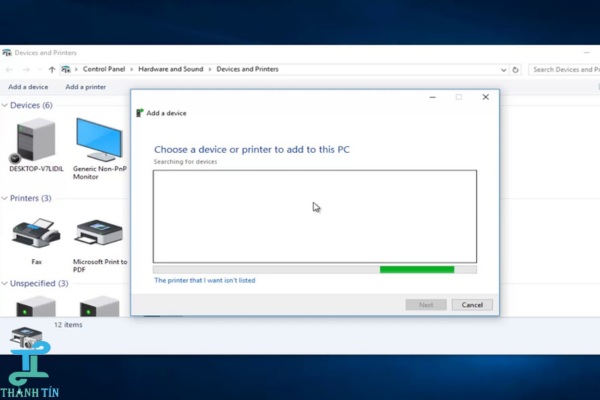The width and height of the screenshot is (600, 400).
Task: Expand the Control Panel breadcrumb chevron
Action: (x=132, y=69)
